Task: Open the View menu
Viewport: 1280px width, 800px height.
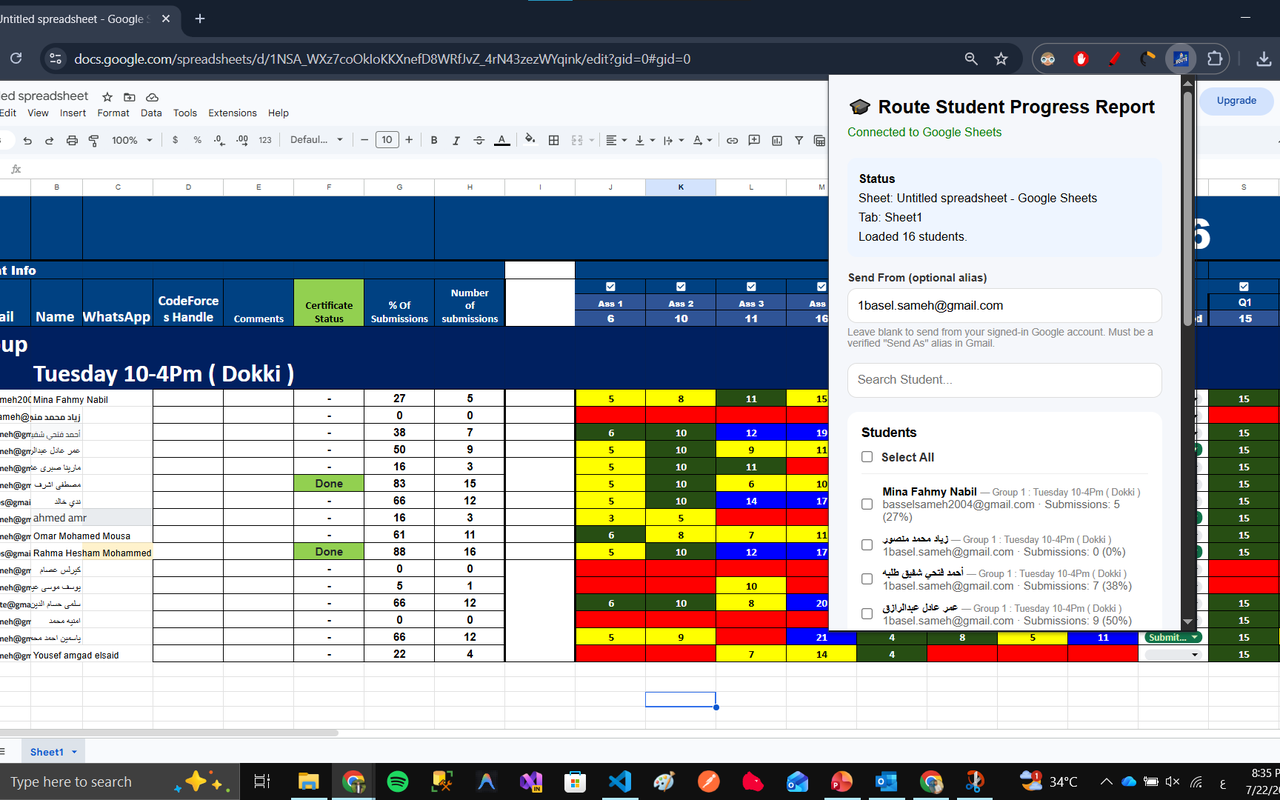Action: (38, 113)
